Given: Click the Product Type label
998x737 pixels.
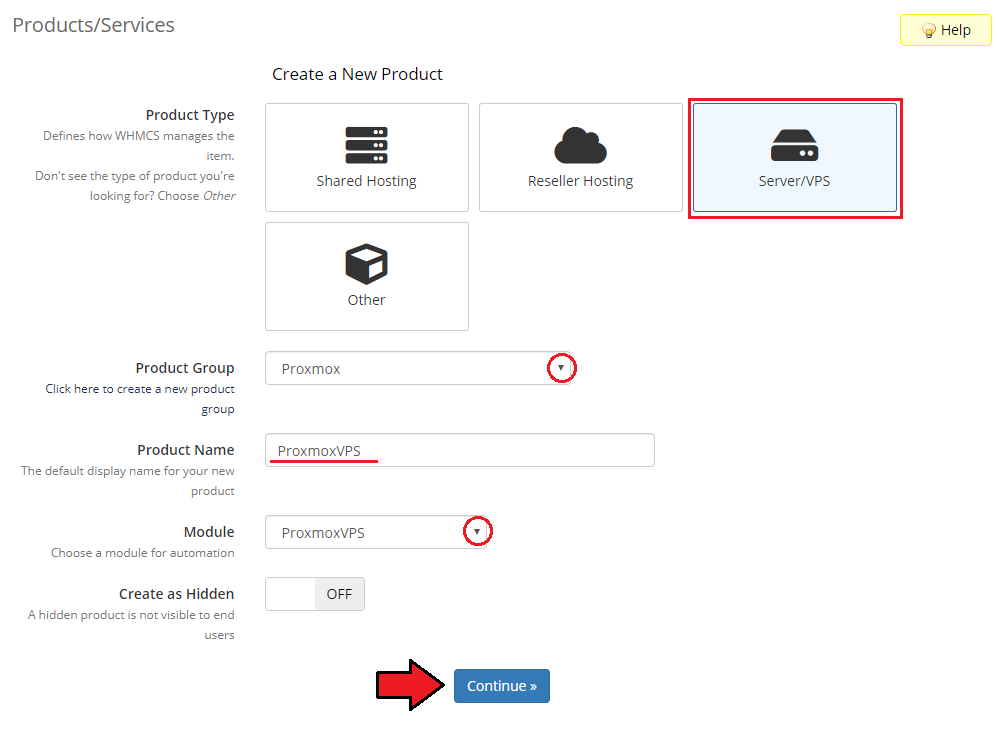Looking at the screenshot, I should click(x=190, y=115).
